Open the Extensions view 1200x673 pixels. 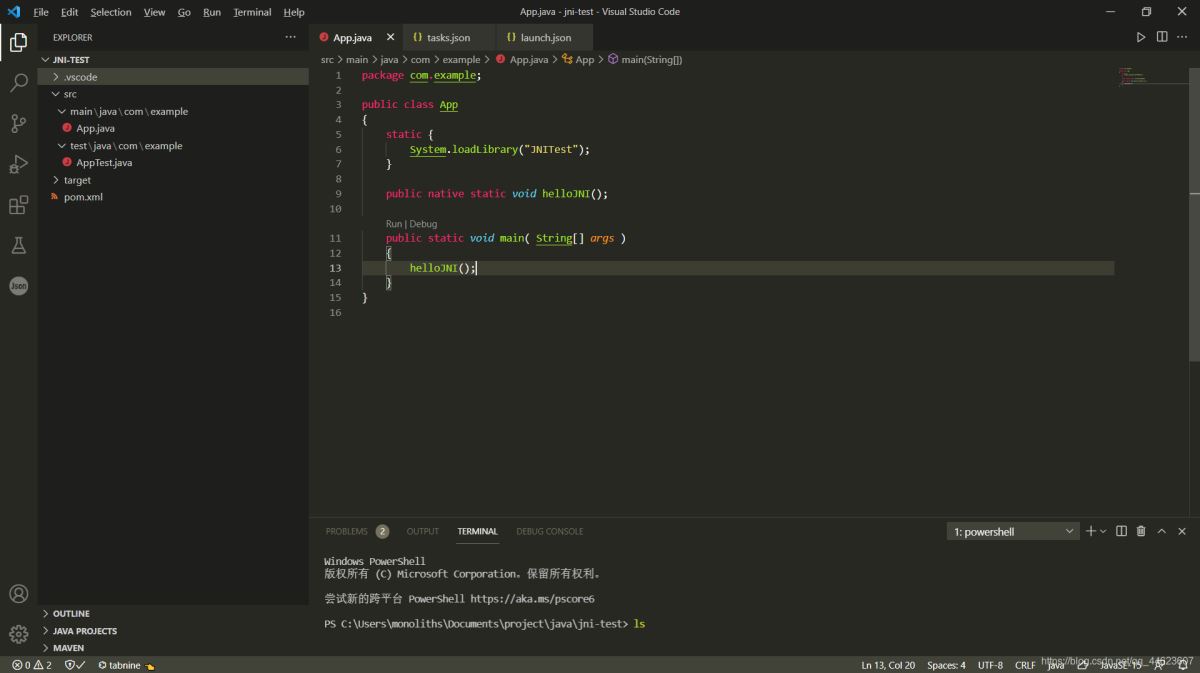pos(18,205)
